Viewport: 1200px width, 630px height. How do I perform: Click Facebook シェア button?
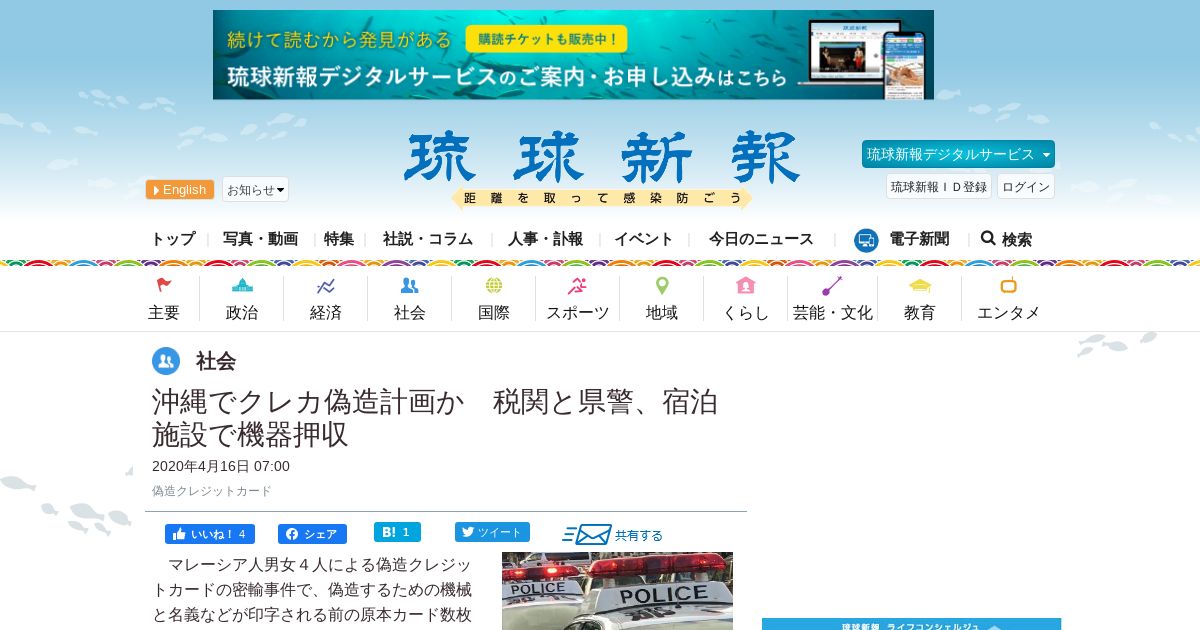point(312,534)
